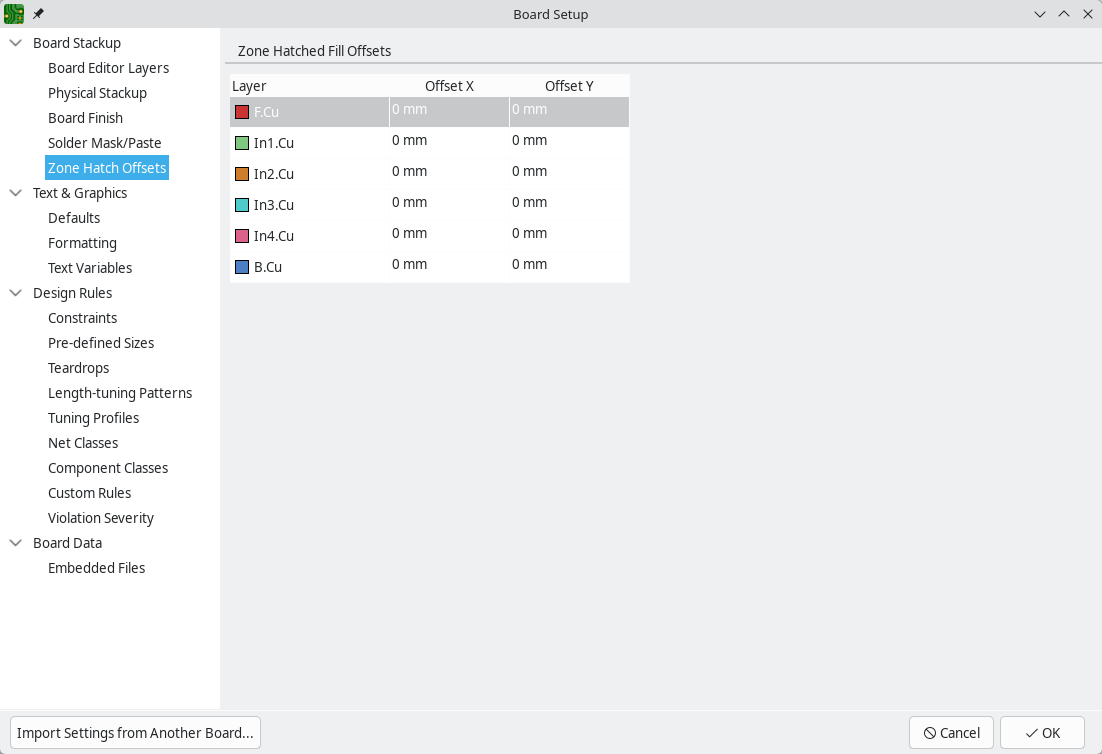Click the In1.Cu green layer swatch
Viewport: 1102px width, 754px height.
242,143
